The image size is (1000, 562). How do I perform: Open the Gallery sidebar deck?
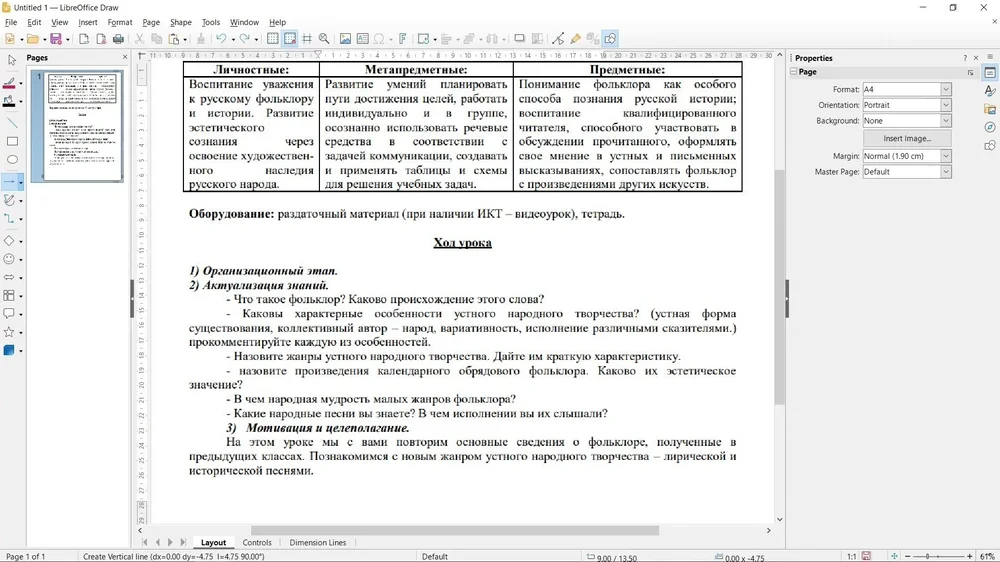(x=990, y=109)
